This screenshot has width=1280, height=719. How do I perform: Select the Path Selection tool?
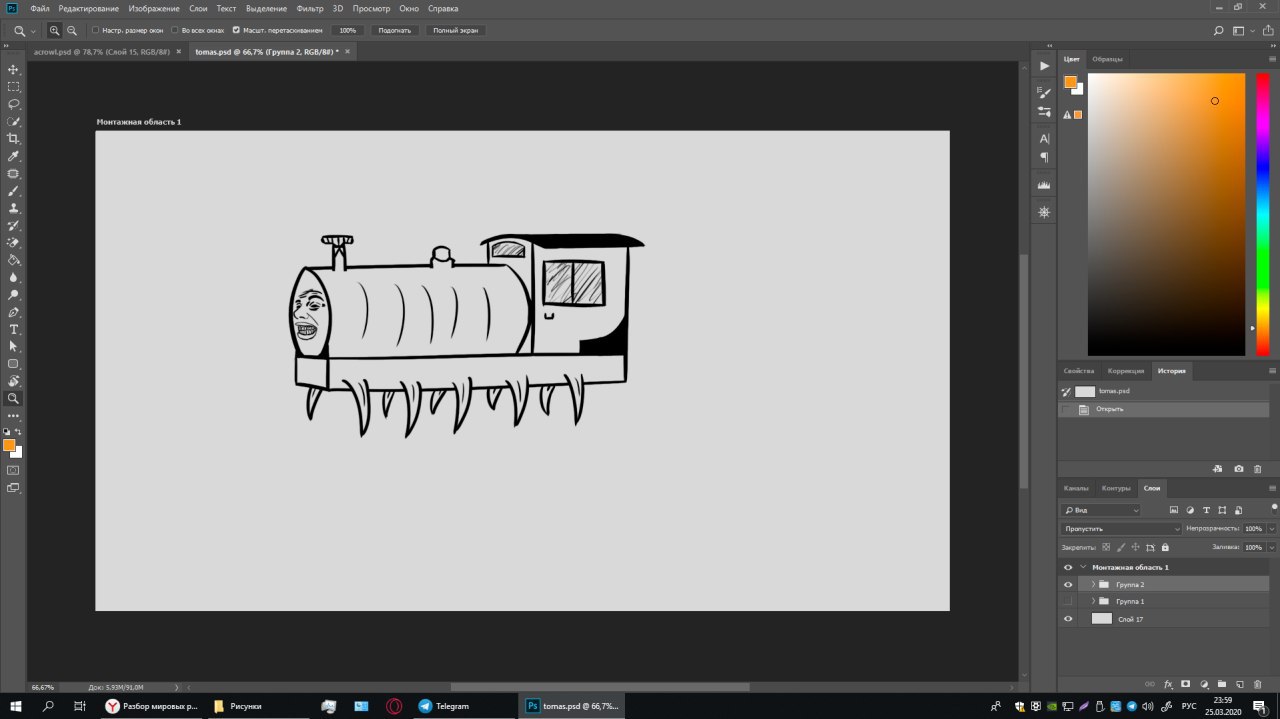pyautogui.click(x=14, y=346)
